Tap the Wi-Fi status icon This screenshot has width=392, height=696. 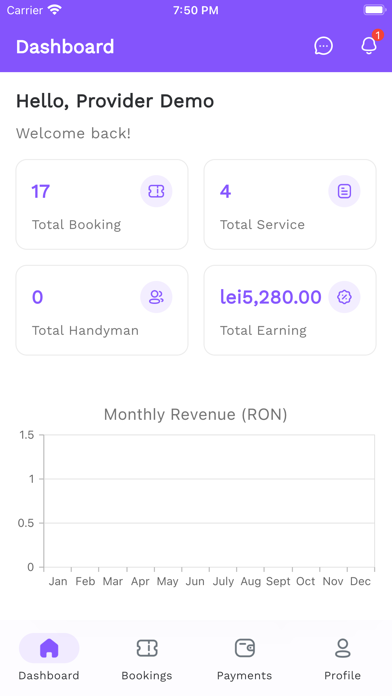click(55, 10)
